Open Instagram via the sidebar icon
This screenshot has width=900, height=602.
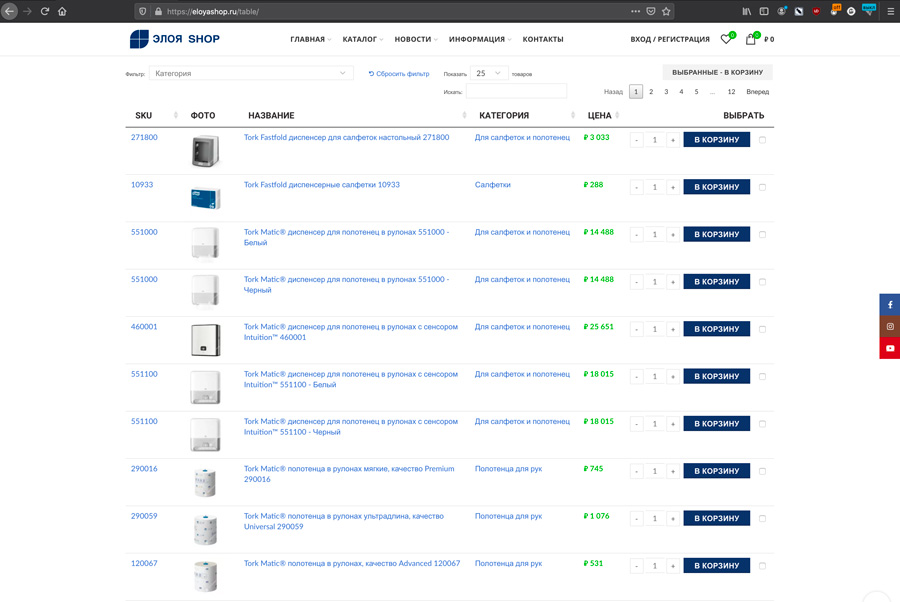(889, 326)
